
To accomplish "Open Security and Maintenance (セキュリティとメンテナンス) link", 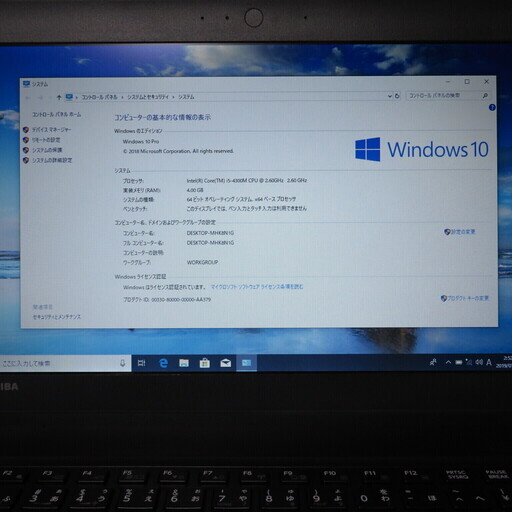I will click(x=57, y=317).
